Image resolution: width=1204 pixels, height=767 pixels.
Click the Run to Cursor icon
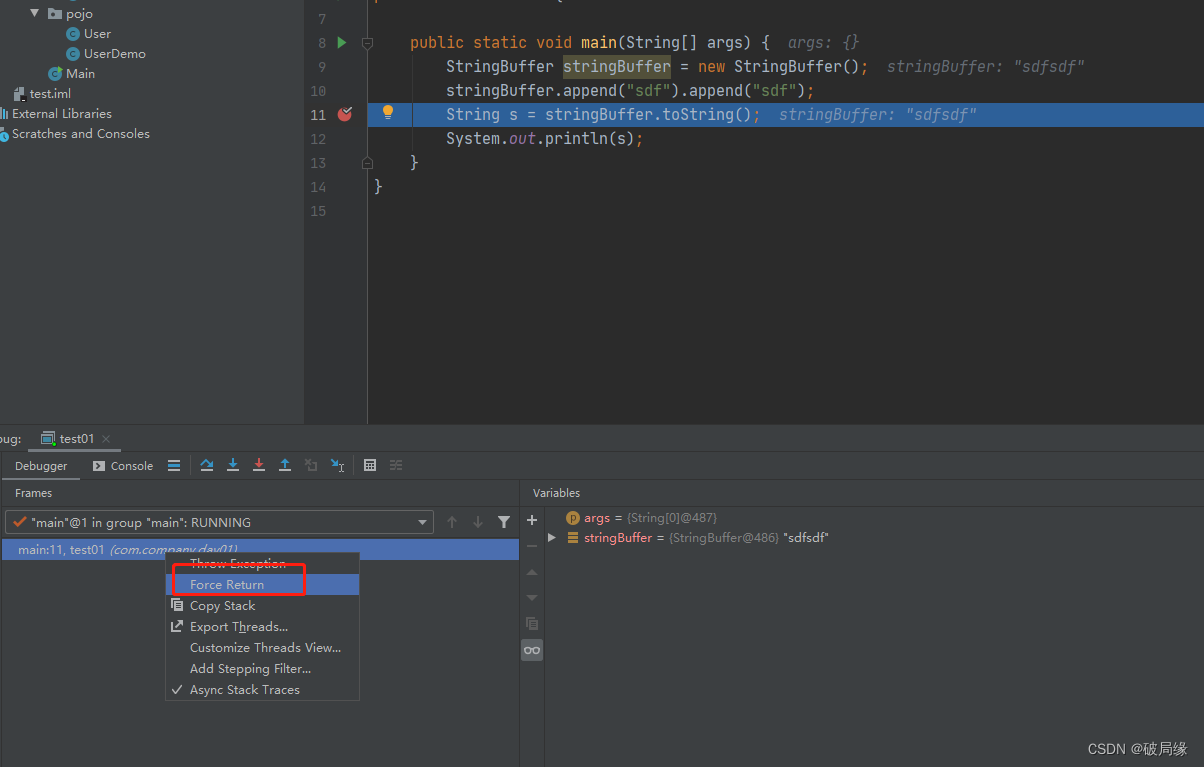[x=338, y=466]
